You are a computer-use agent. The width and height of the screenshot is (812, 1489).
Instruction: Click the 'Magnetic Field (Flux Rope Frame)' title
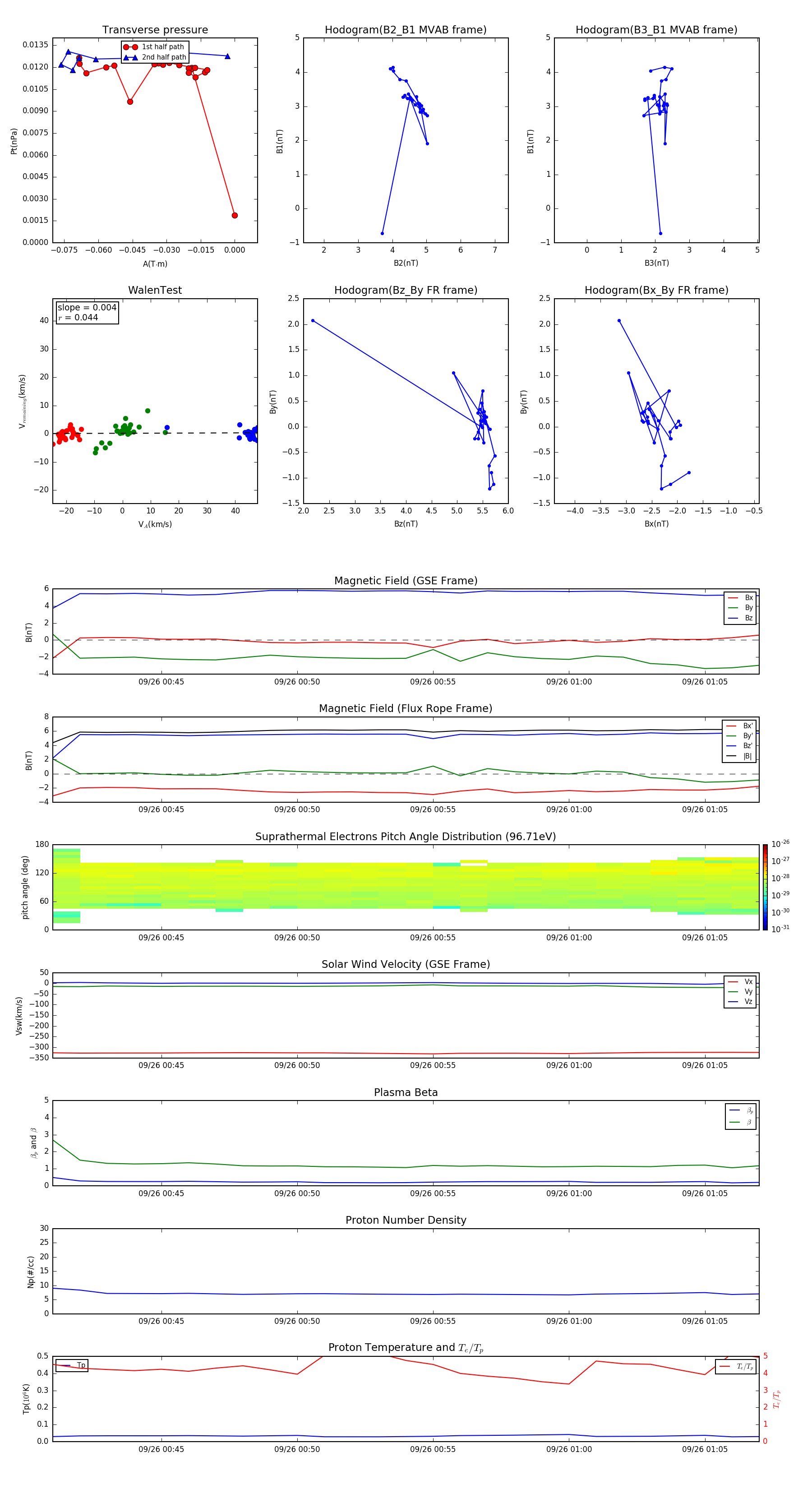(406, 709)
